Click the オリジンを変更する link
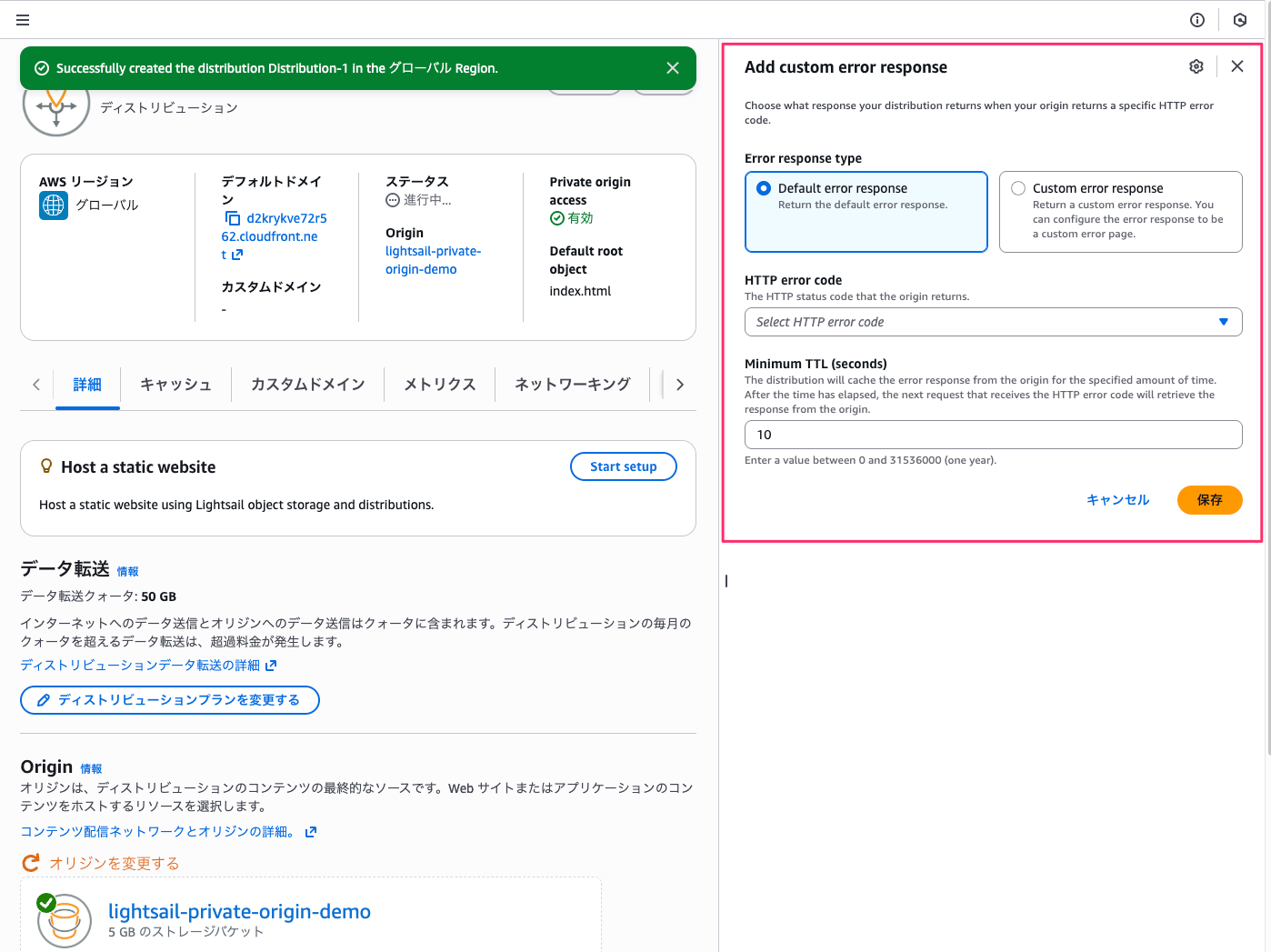This screenshot has height=952, width=1271. (x=115, y=863)
